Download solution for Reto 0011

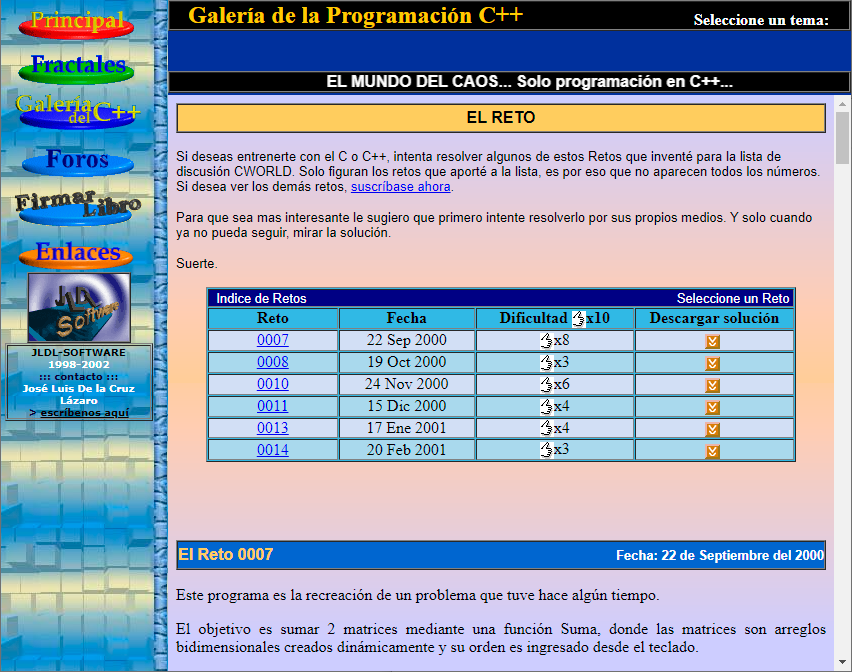[x=713, y=407]
